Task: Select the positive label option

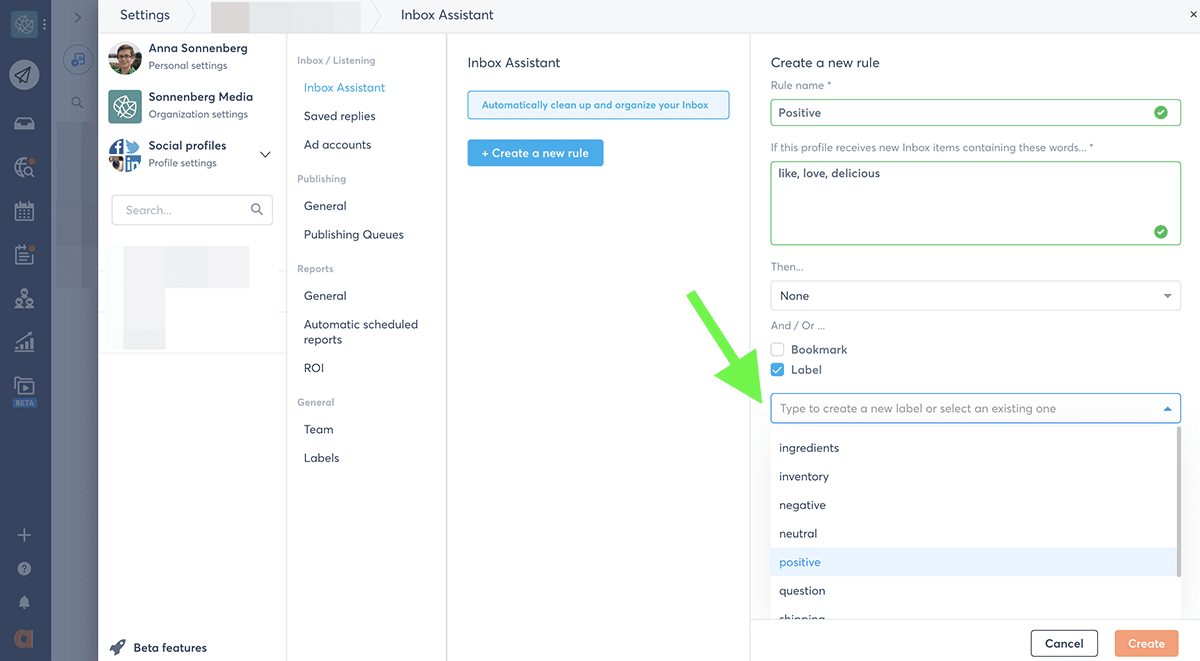Action: (x=800, y=562)
